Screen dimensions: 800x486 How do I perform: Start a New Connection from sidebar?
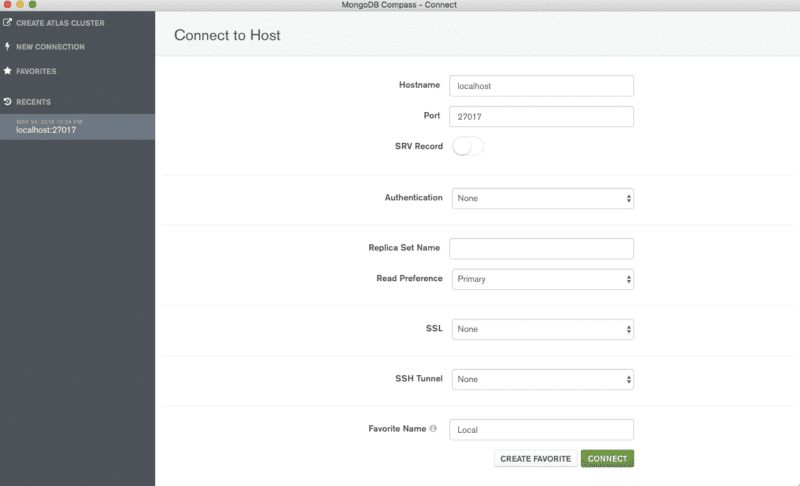[51, 47]
